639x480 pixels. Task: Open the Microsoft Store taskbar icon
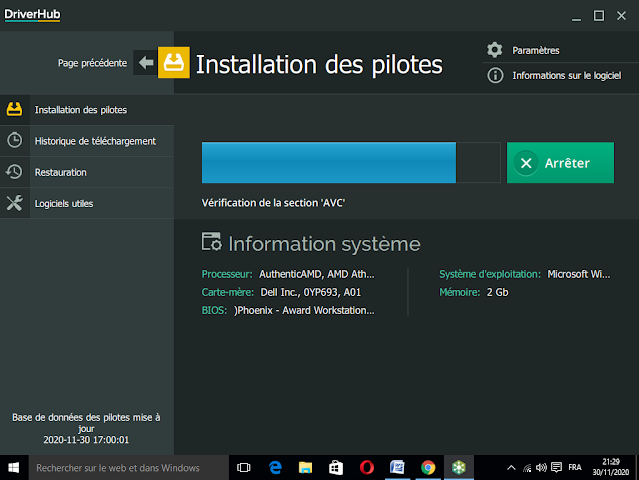[x=336, y=467]
